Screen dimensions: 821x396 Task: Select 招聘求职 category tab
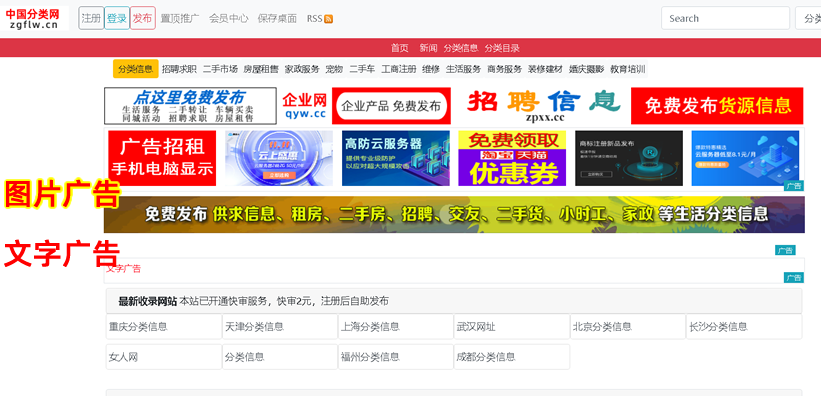(179, 69)
